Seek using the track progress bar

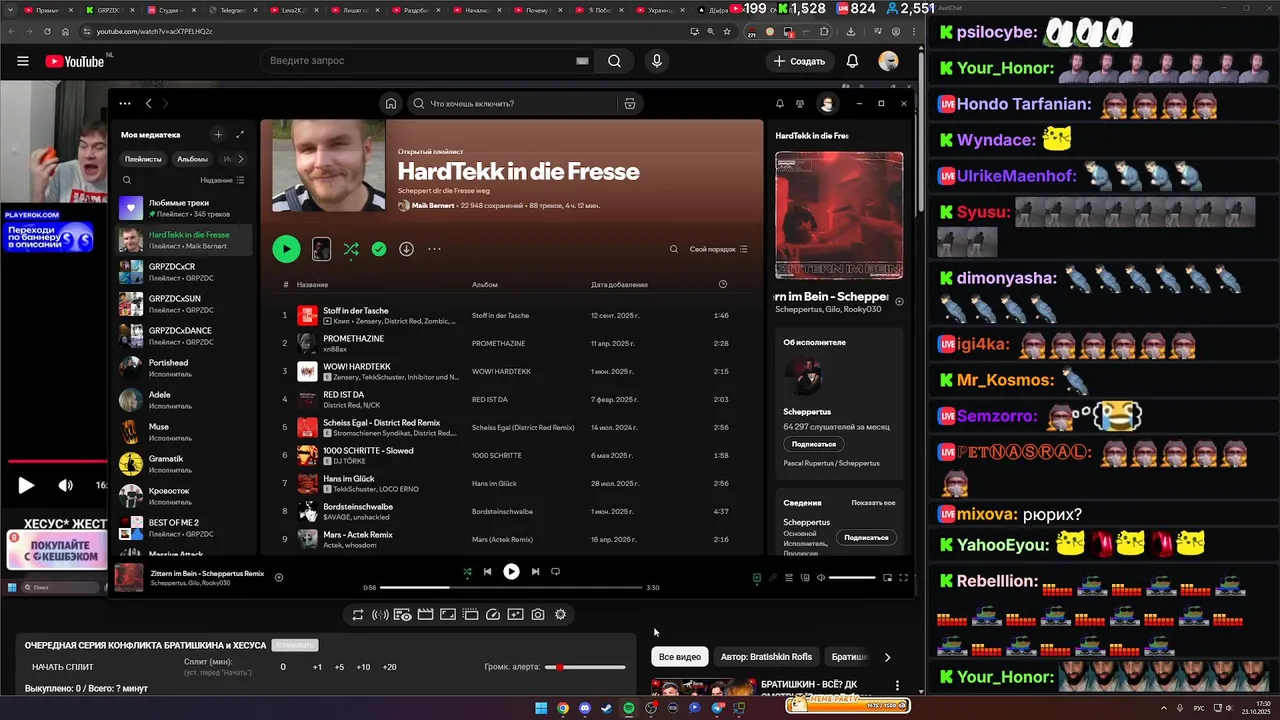tap(511, 588)
